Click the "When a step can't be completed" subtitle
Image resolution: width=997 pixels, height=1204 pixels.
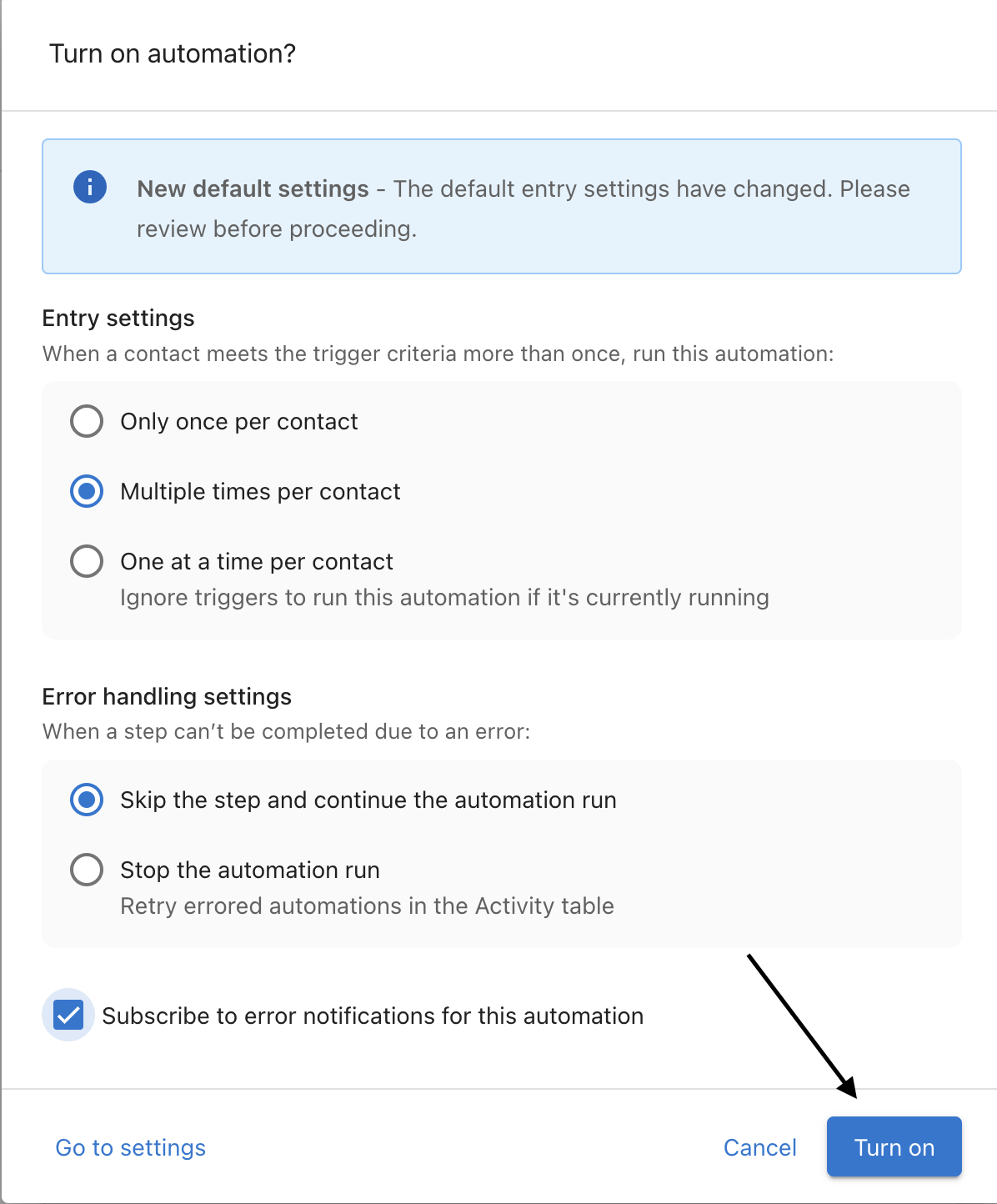[286, 731]
